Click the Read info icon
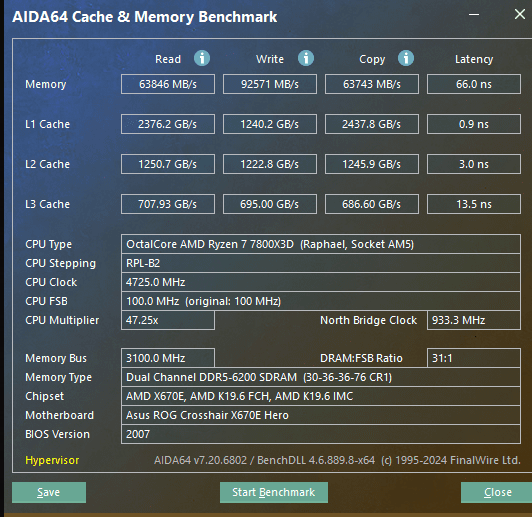The height and width of the screenshot is (517, 532). click(x=202, y=58)
